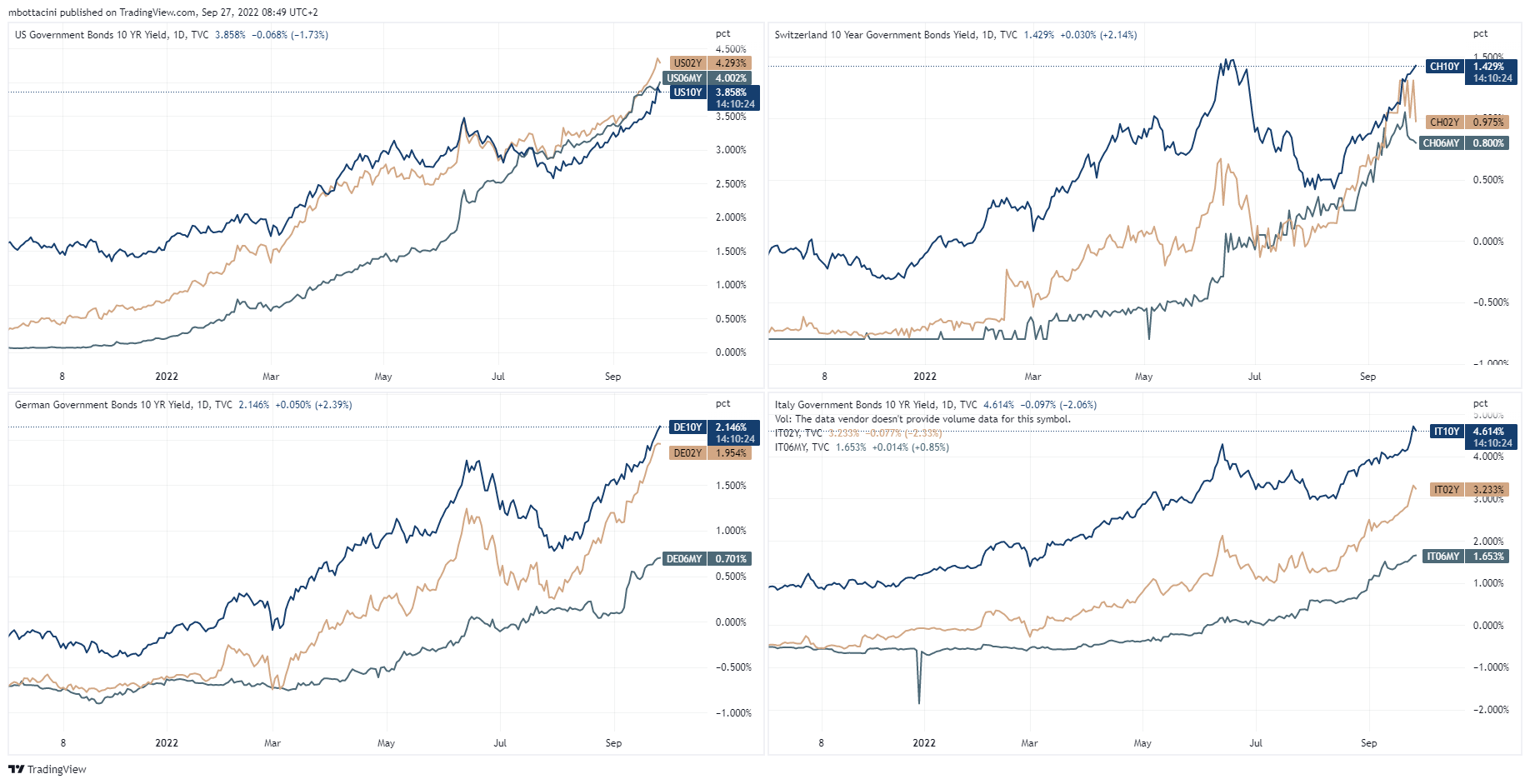Select the IT06MY, TVC legend entry

802,447
